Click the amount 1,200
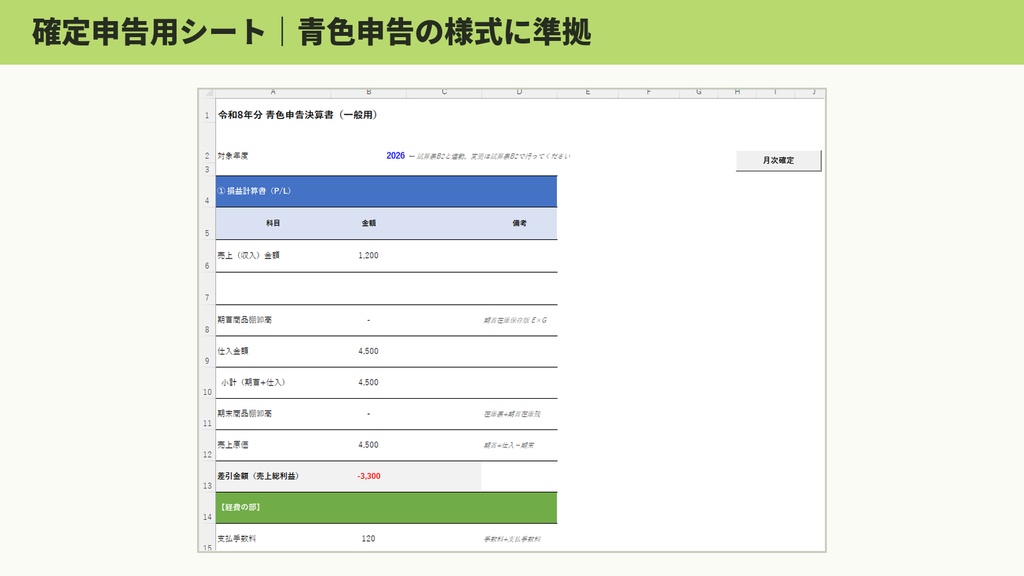 coord(368,255)
